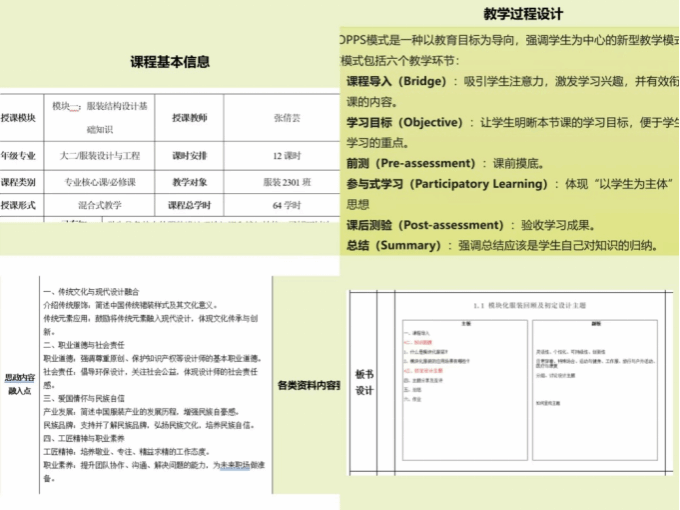Image resolution: width=680 pixels, height=510 pixels.
Task: Click the value 服装 2301 班
Action: pos(287,182)
